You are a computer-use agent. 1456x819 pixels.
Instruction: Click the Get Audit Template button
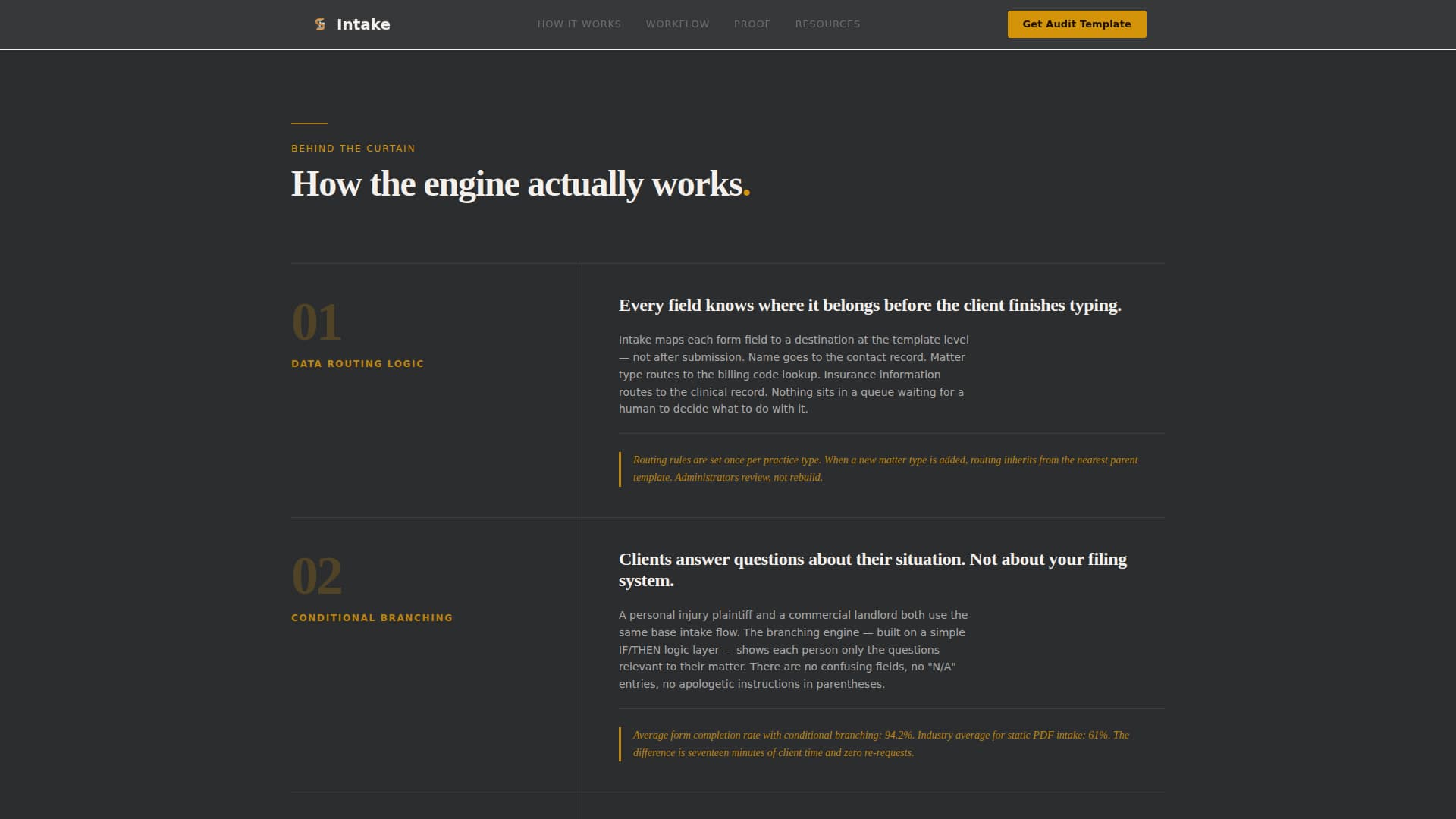(1076, 24)
